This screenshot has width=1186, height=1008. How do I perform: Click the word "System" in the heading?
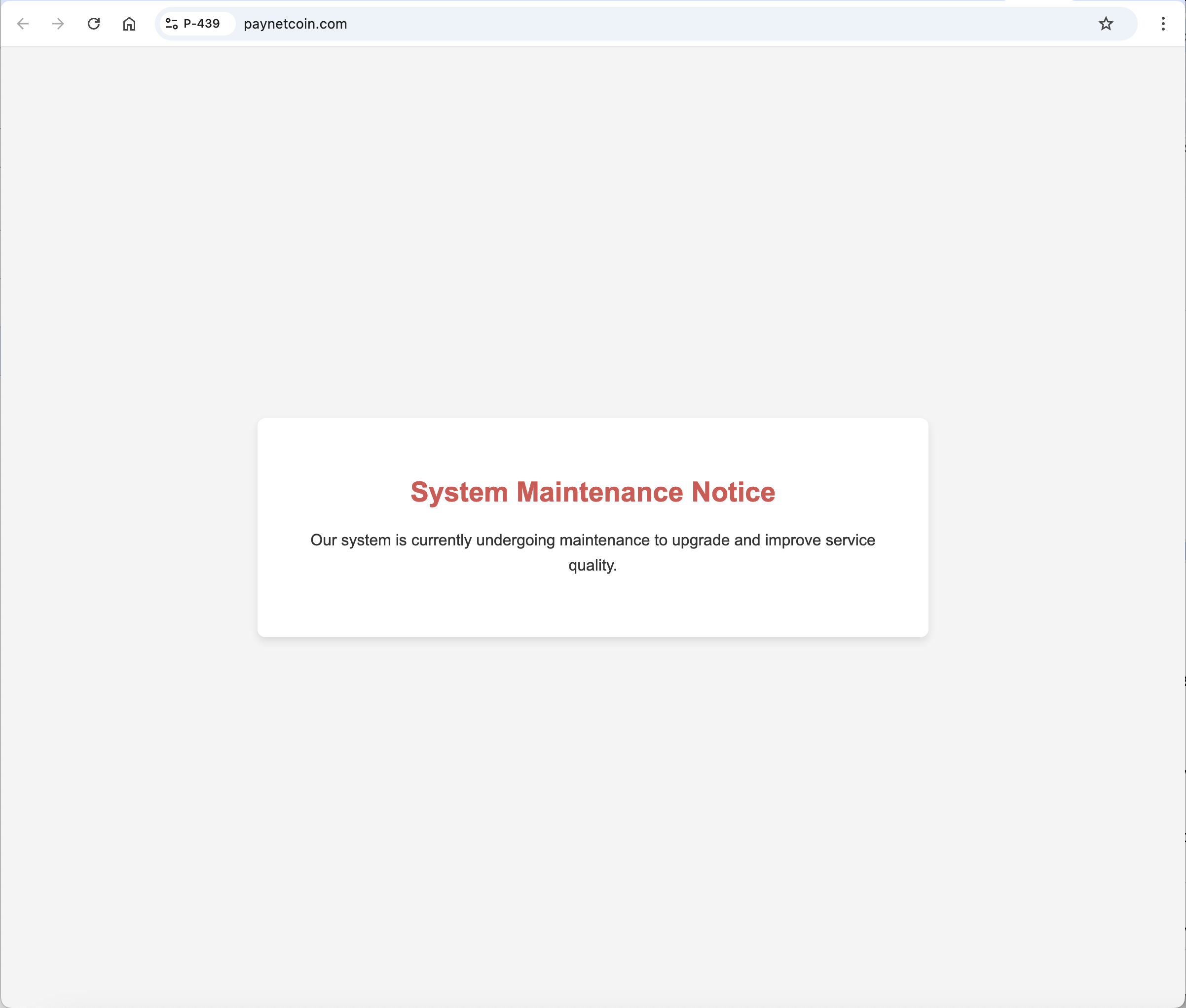pyautogui.click(x=459, y=492)
